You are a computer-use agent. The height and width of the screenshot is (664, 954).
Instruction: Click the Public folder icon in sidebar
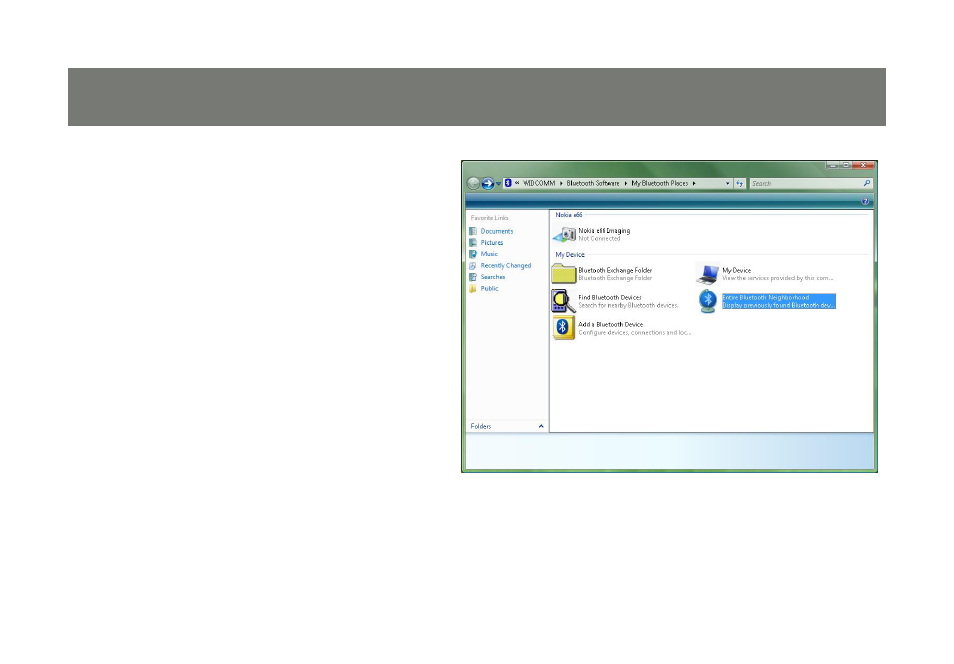click(x=473, y=289)
